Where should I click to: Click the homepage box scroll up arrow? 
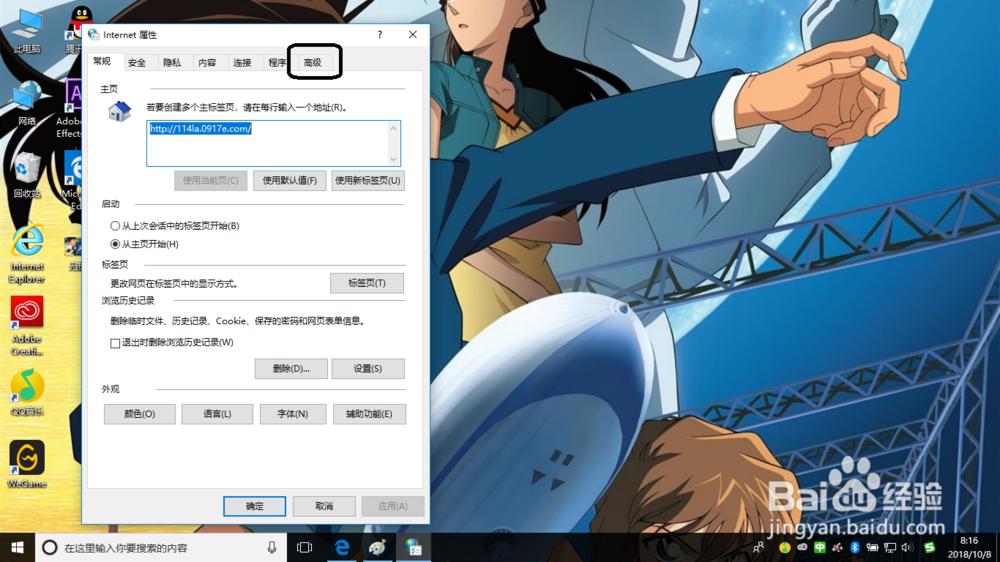click(393, 128)
